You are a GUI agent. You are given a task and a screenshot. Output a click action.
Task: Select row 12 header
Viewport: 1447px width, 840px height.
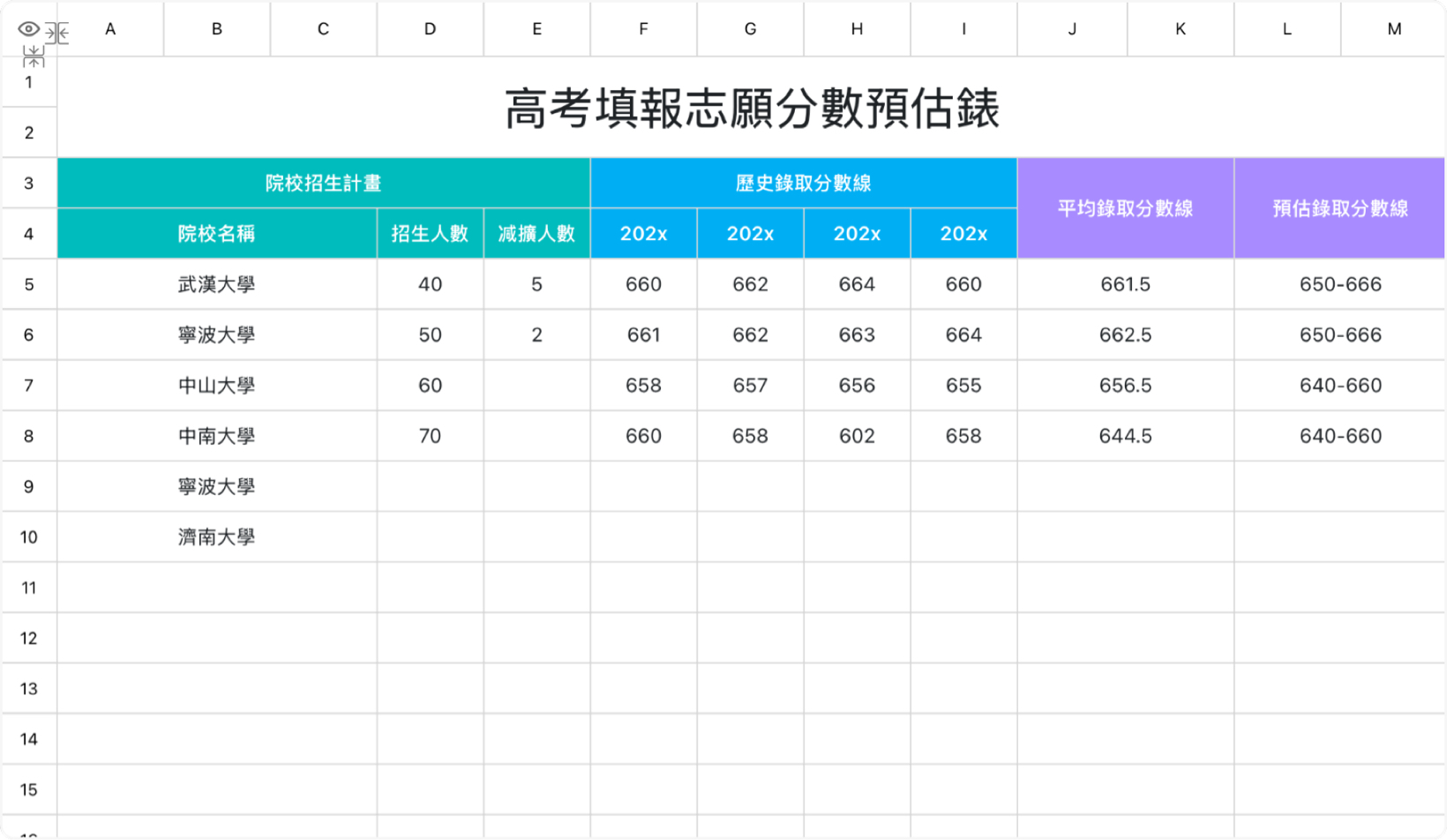click(x=29, y=638)
